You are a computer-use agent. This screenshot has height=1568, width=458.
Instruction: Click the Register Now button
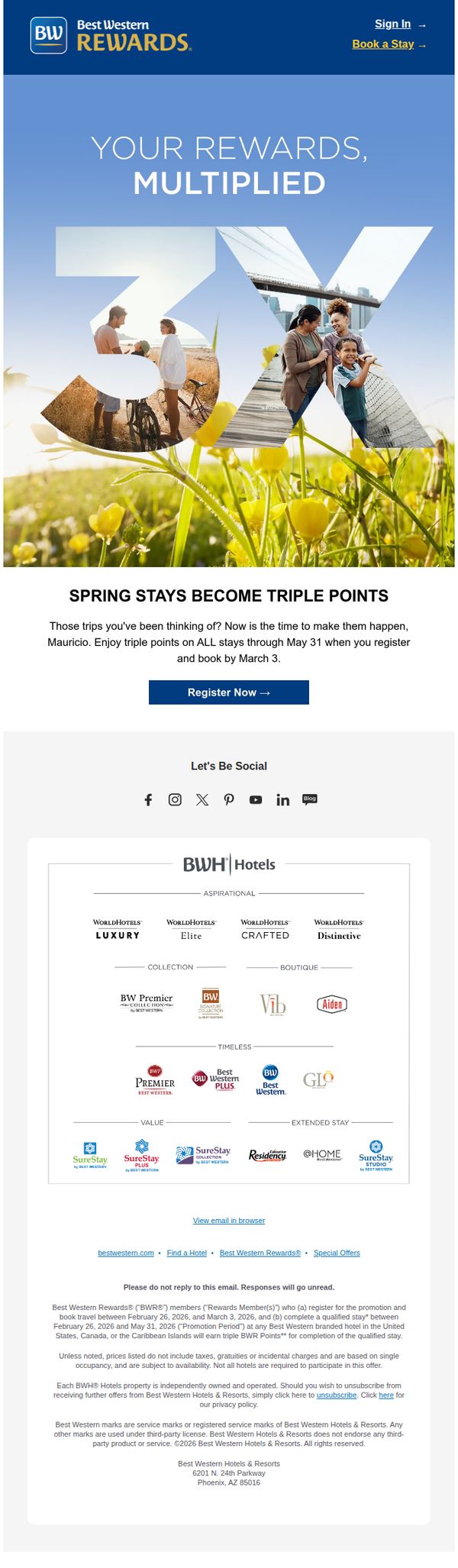[229, 692]
